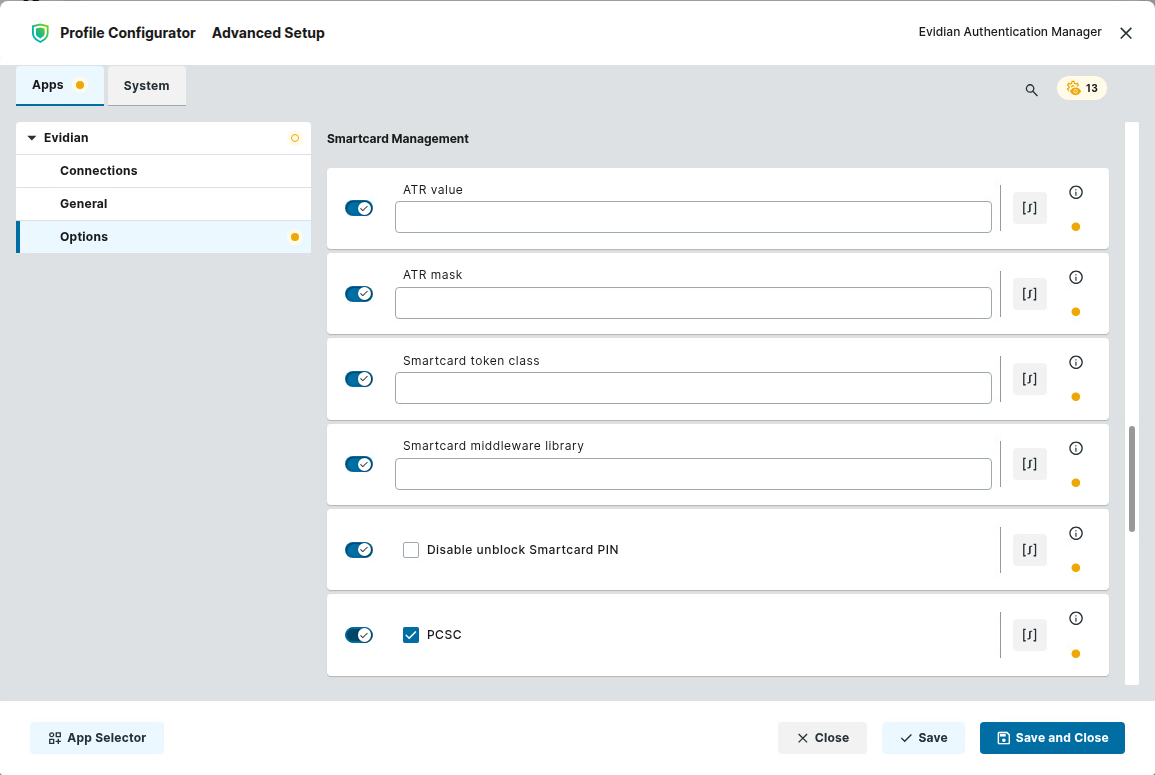Show info for Disable unblock Smartcard PIN

tap(1075, 533)
